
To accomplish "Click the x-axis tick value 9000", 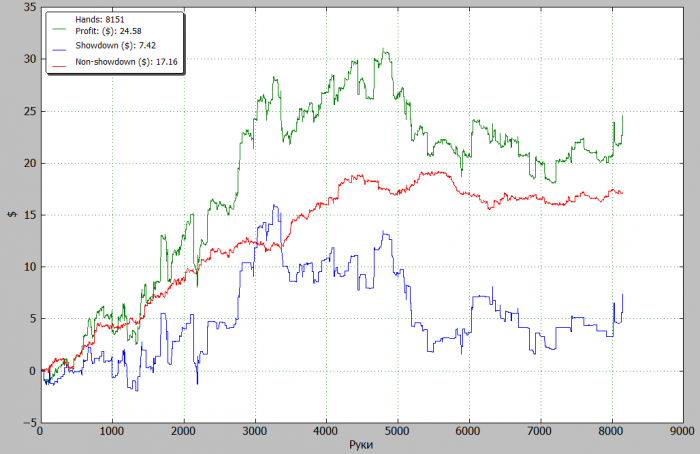I will coord(683,431).
